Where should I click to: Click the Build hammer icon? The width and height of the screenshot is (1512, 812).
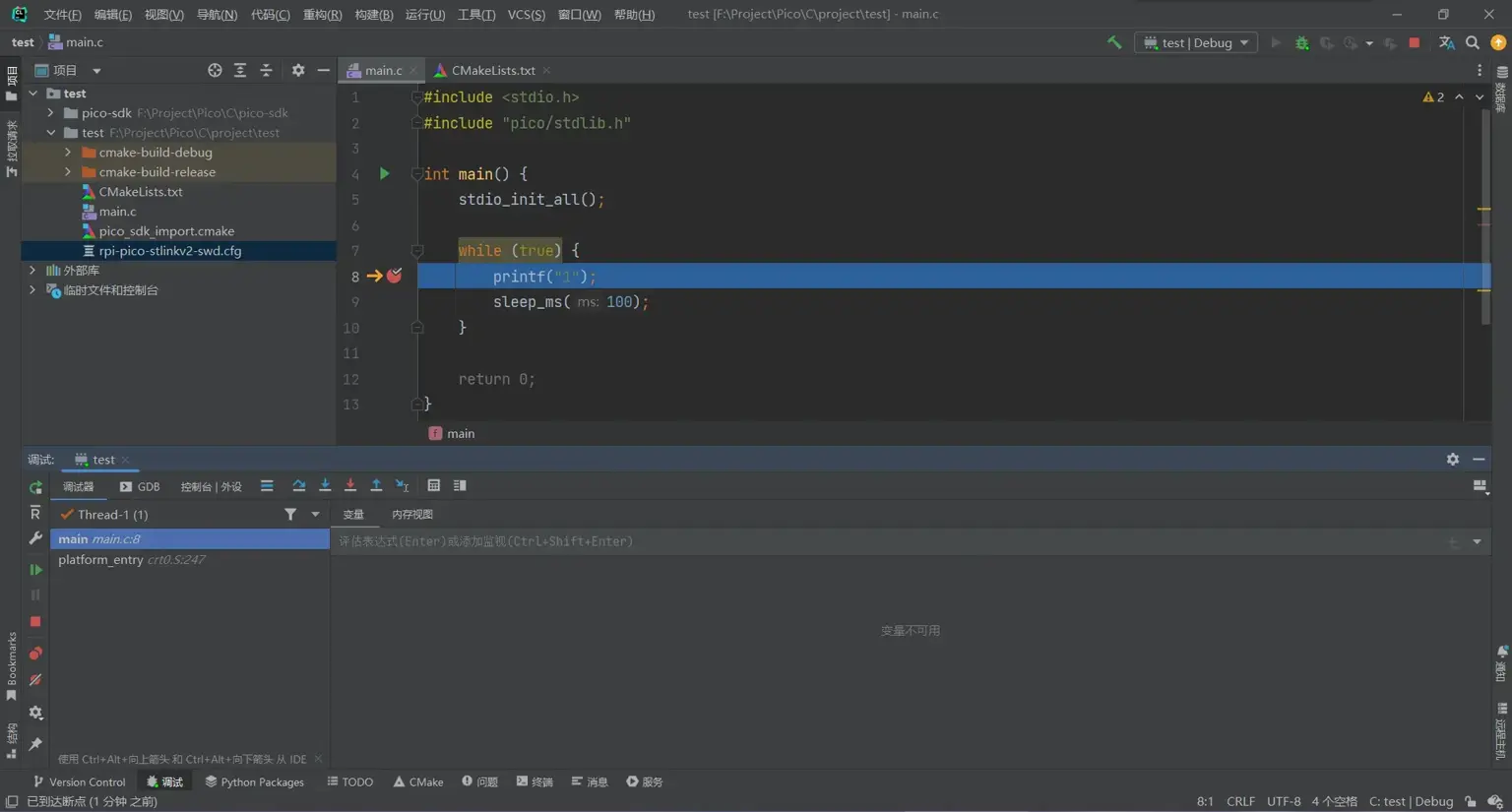coord(1114,42)
